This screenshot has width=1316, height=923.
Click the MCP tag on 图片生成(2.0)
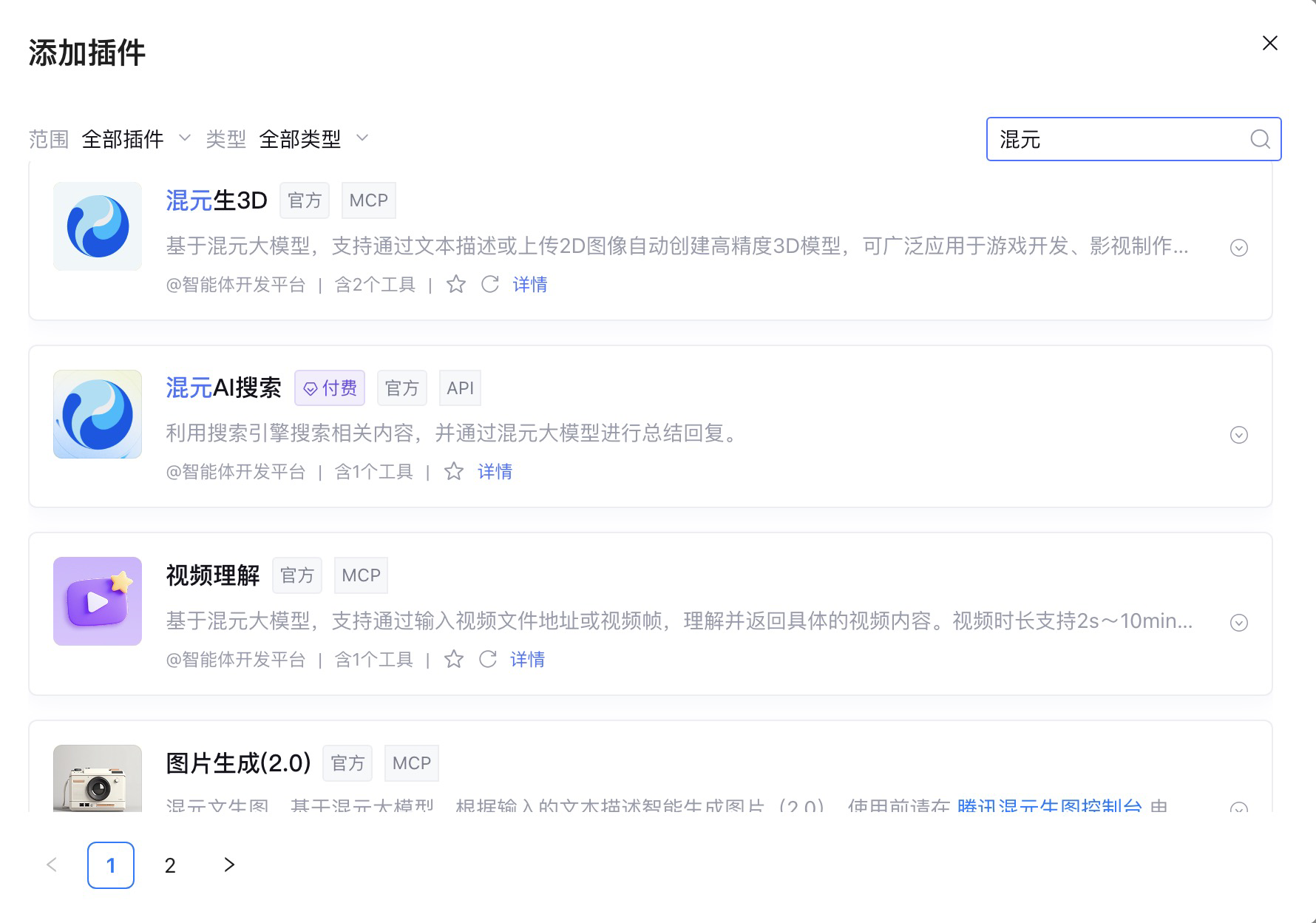[x=412, y=763]
